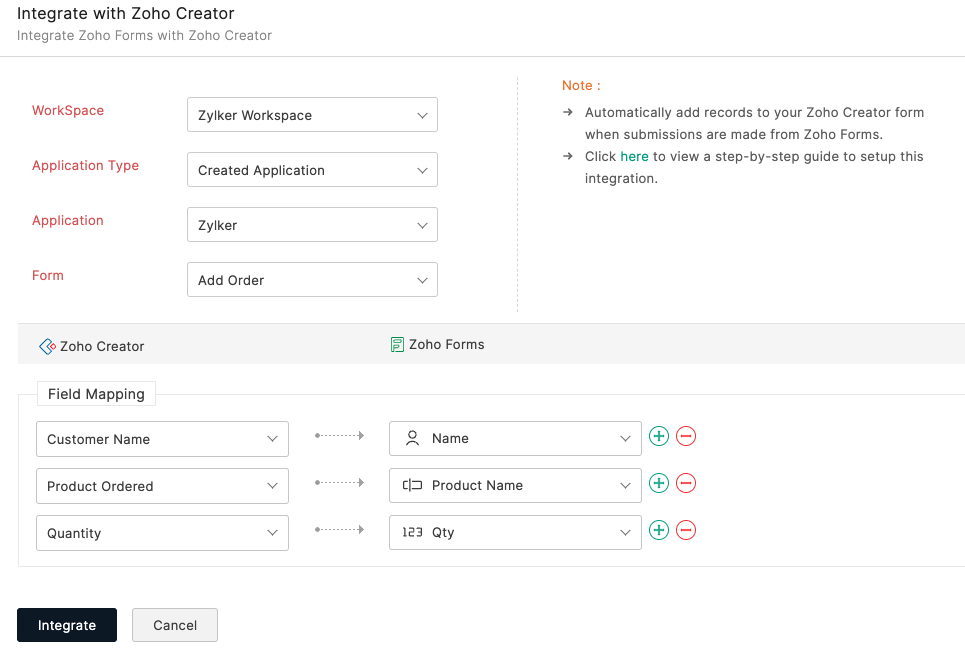
Task: Open the Form dropdown showing Add Order
Action: click(x=312, y=280)
